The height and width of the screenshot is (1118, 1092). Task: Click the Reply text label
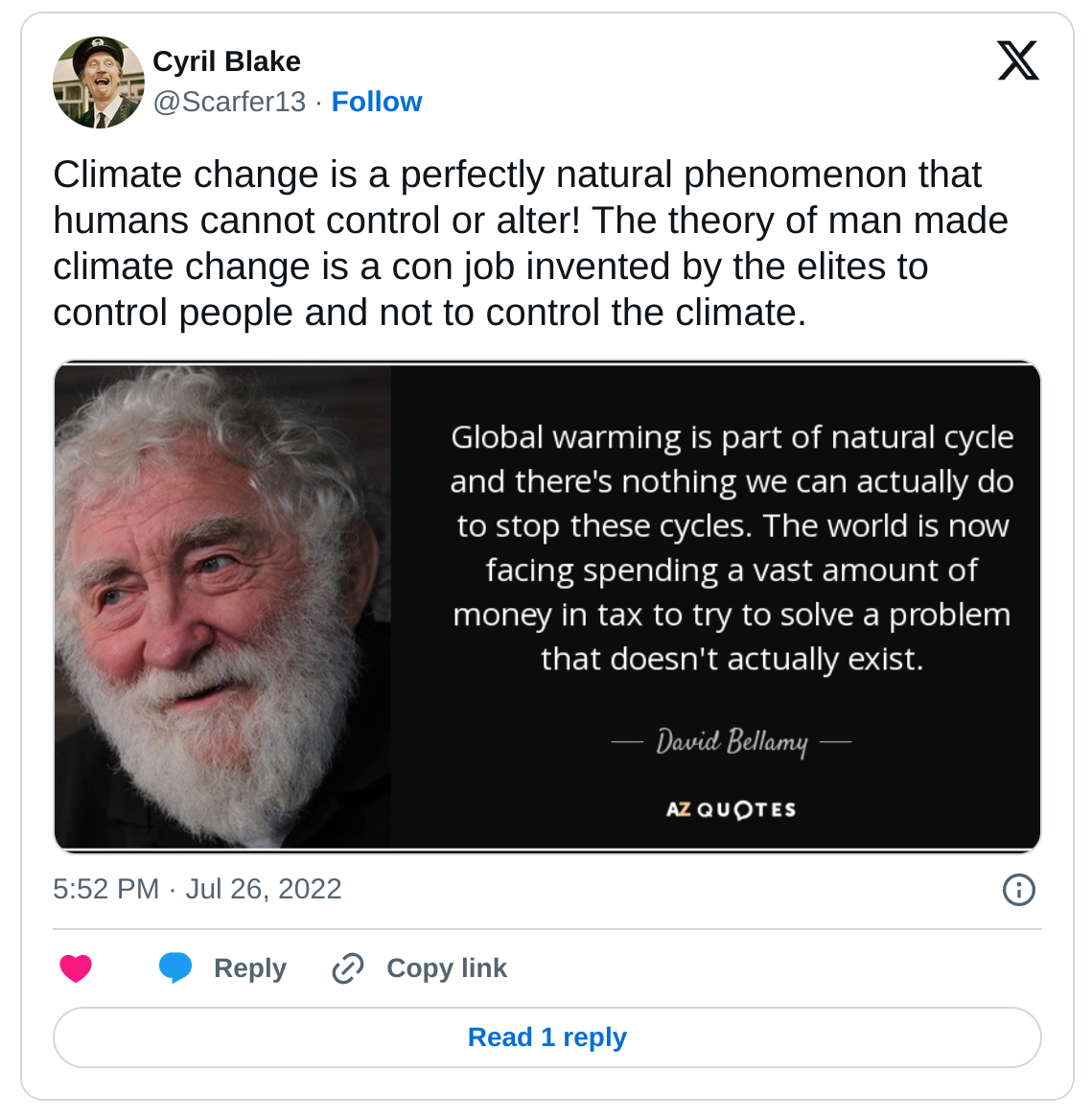click(250, 968)
